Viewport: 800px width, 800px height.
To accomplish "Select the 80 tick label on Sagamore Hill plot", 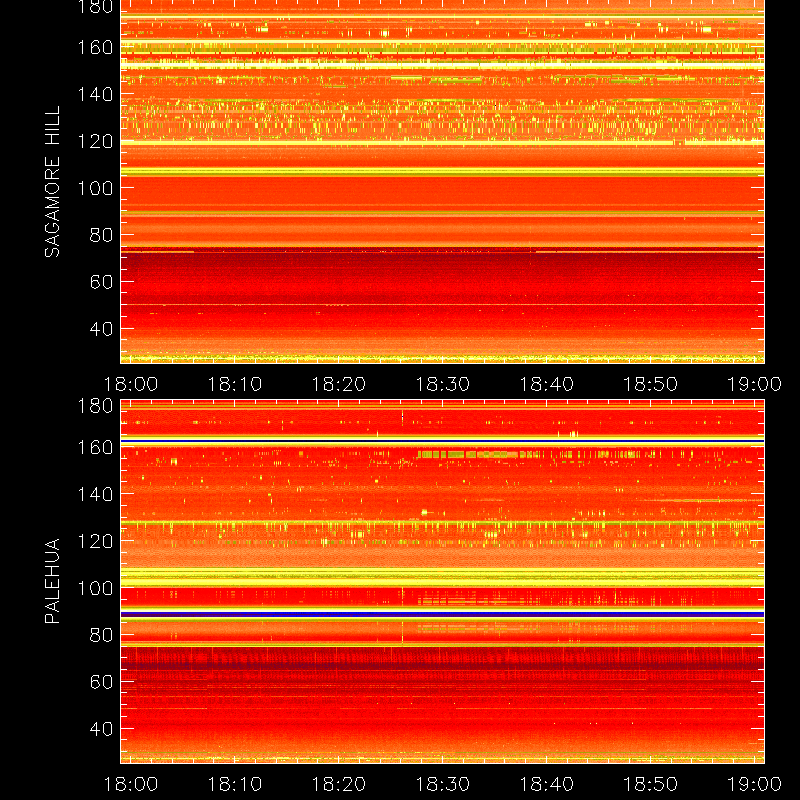I will 101,235.
